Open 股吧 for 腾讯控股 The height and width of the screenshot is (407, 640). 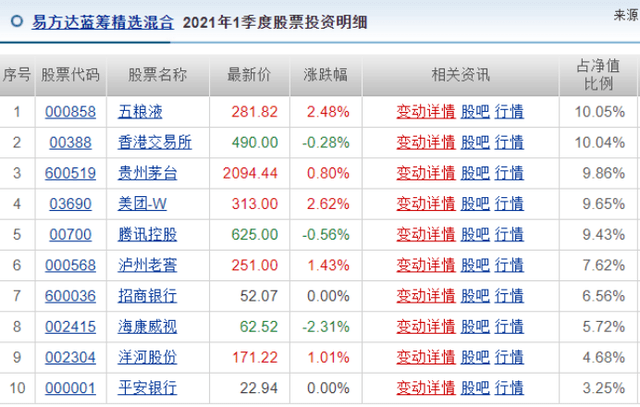(x=475, y=235)
